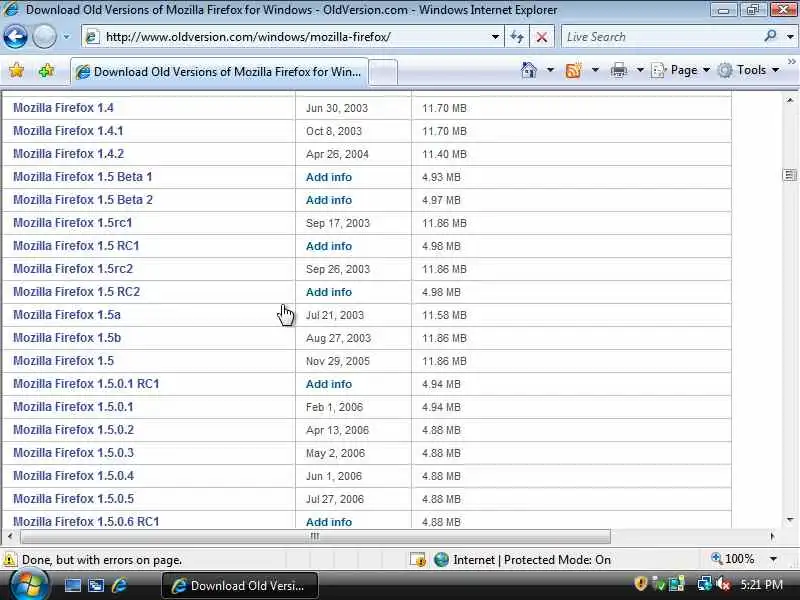Image resolution: width=800 pixels, height=600 pixels.
Task: Select the date Feb 1, 2006
Action: [x=334, y=407]
